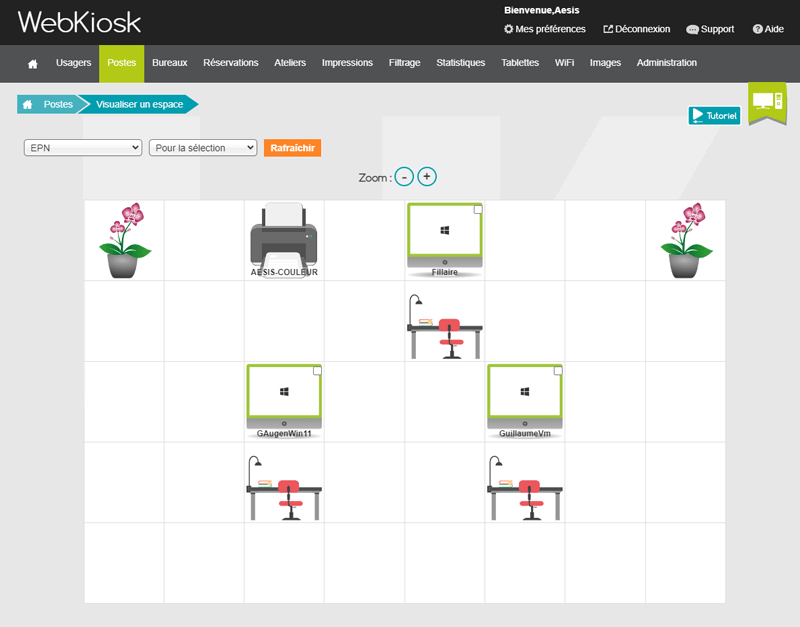Select the AESIS-COULEUR printer icon
Screen dimensions: 800x627
pos(284,240)
